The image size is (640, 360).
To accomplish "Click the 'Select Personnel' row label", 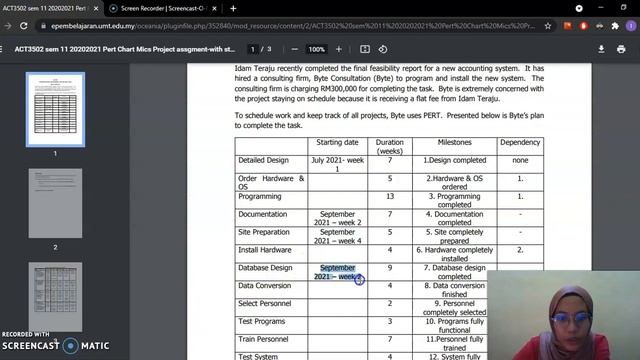I will (x=264, y=304).
